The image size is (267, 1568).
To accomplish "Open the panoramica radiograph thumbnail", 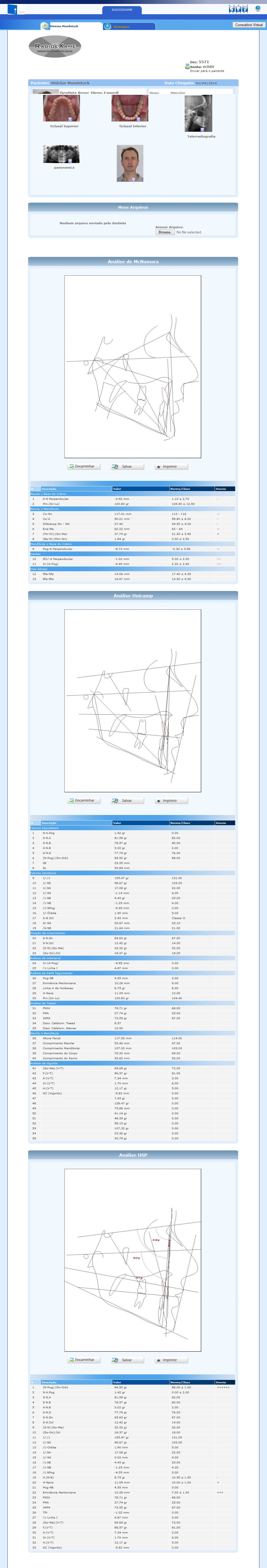I will 61,154.
